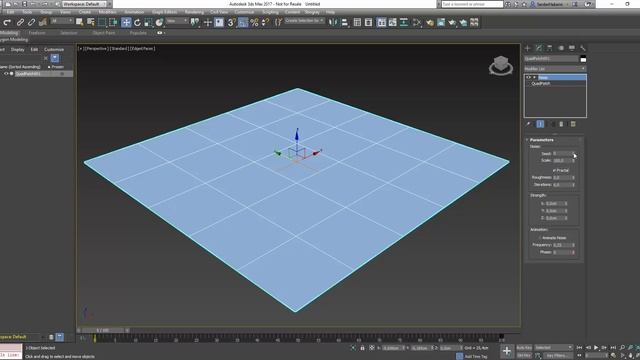640x360 pixels.
Task: Open the Graph Editors menu
Action: tap(164, 12)
